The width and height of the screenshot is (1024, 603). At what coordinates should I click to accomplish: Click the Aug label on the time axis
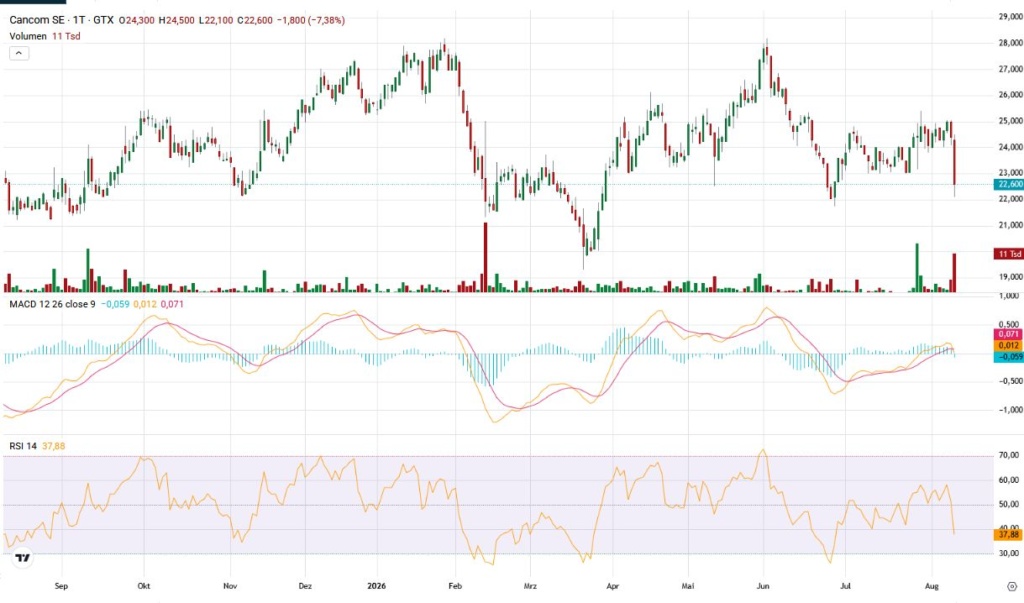point(932,586)
